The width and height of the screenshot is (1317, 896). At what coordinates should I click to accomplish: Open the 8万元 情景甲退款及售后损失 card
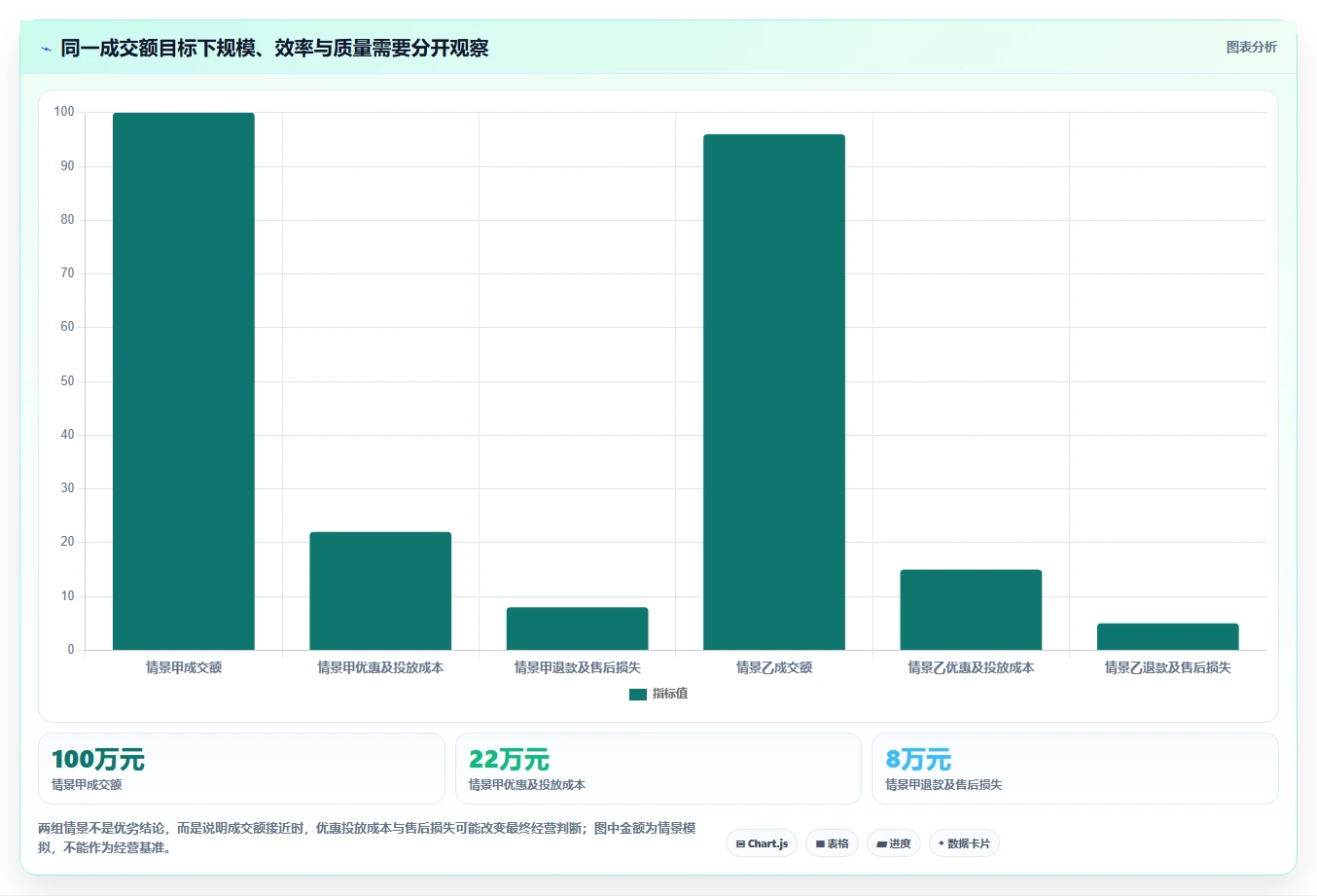pyautogui.click(x=1075, y=769)
